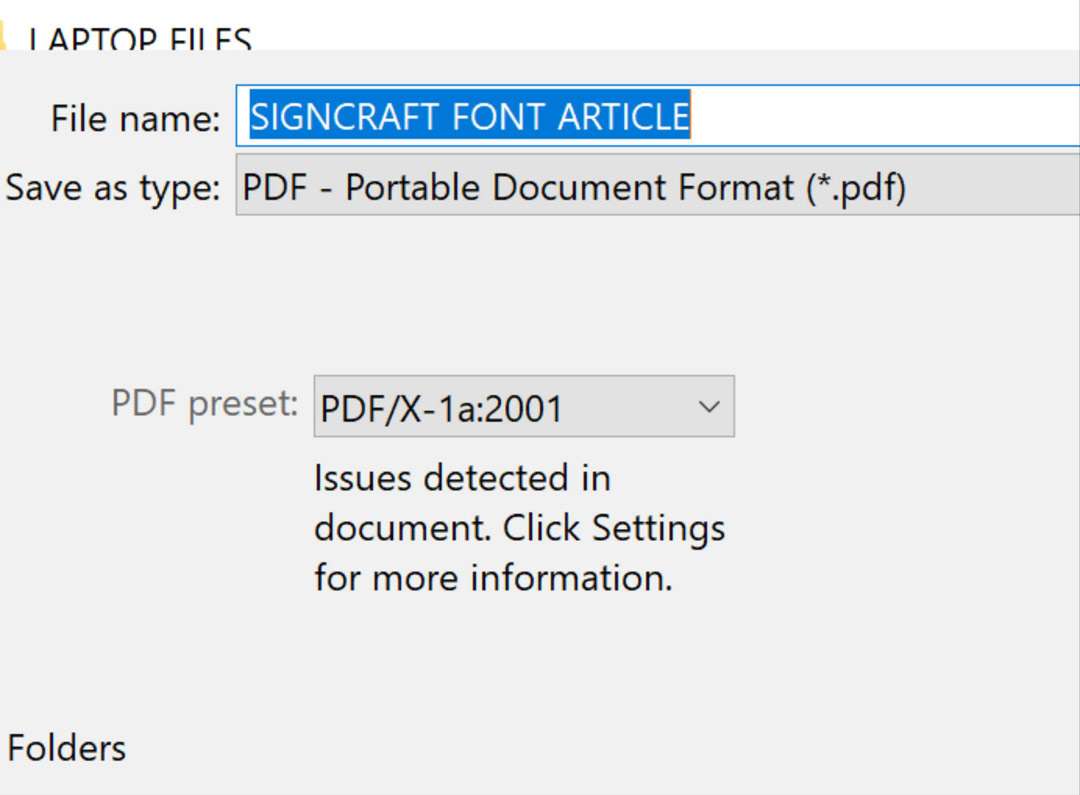Click the PDF - Portable Document Format value
Screen dimensions: 1080x795
(x=520, y=187)
